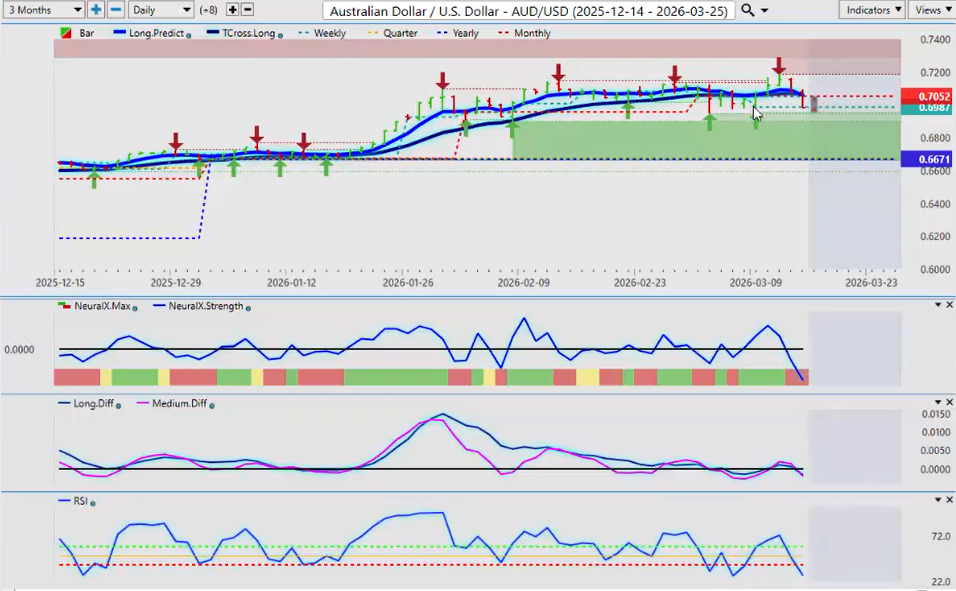This screenshot has width=956, height=591.
Task: Expand the symbol search dropdown arrow
Action: 765,10
